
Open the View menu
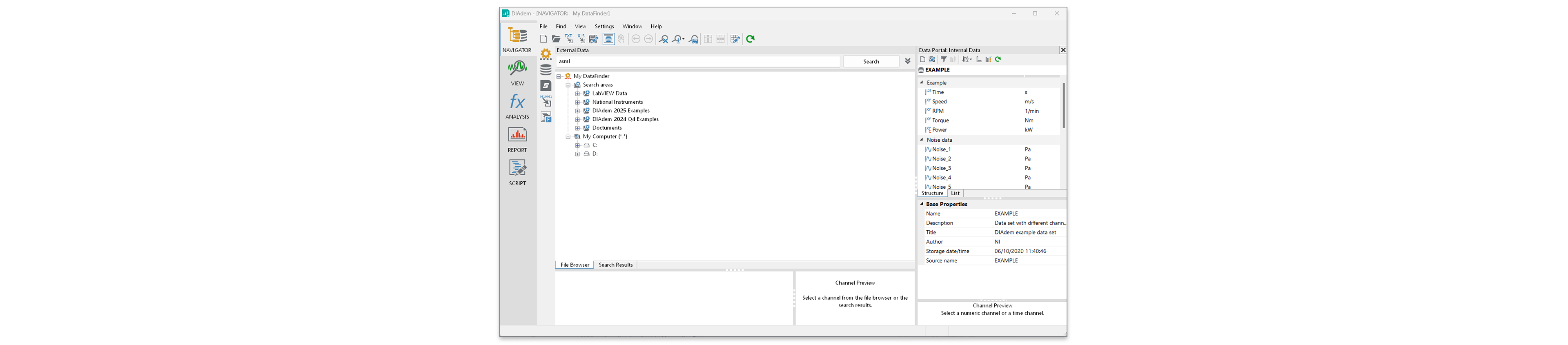click(581, 27)
